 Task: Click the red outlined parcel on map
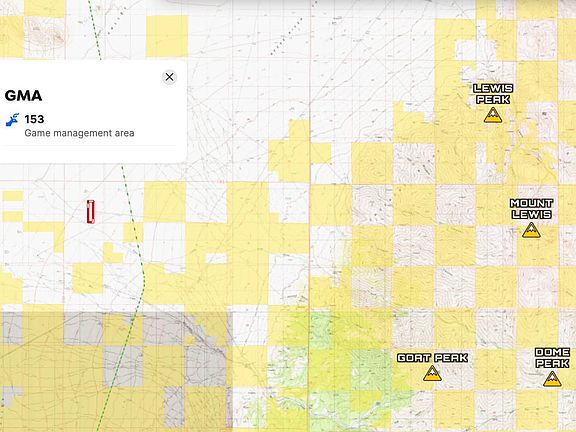91,212
